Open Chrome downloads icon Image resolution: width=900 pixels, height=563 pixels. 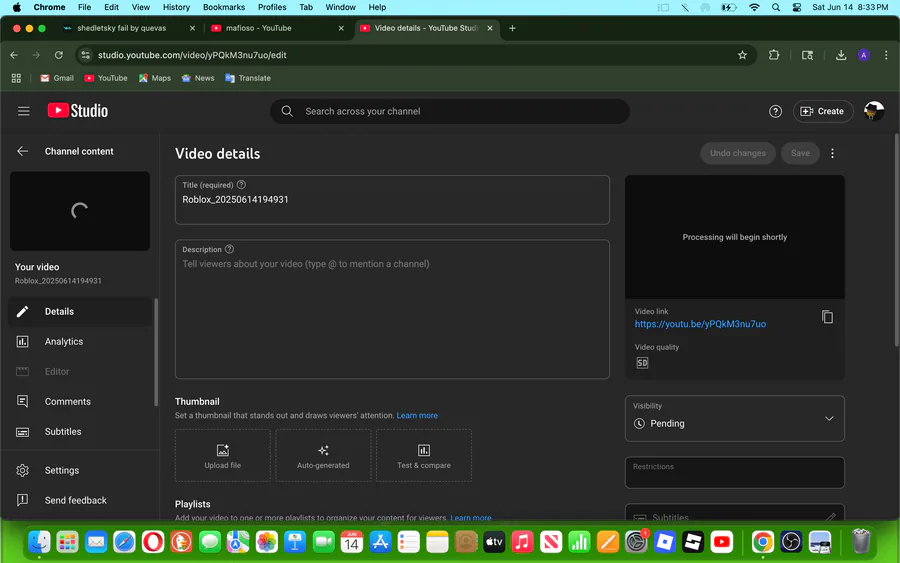coord(840,55)
